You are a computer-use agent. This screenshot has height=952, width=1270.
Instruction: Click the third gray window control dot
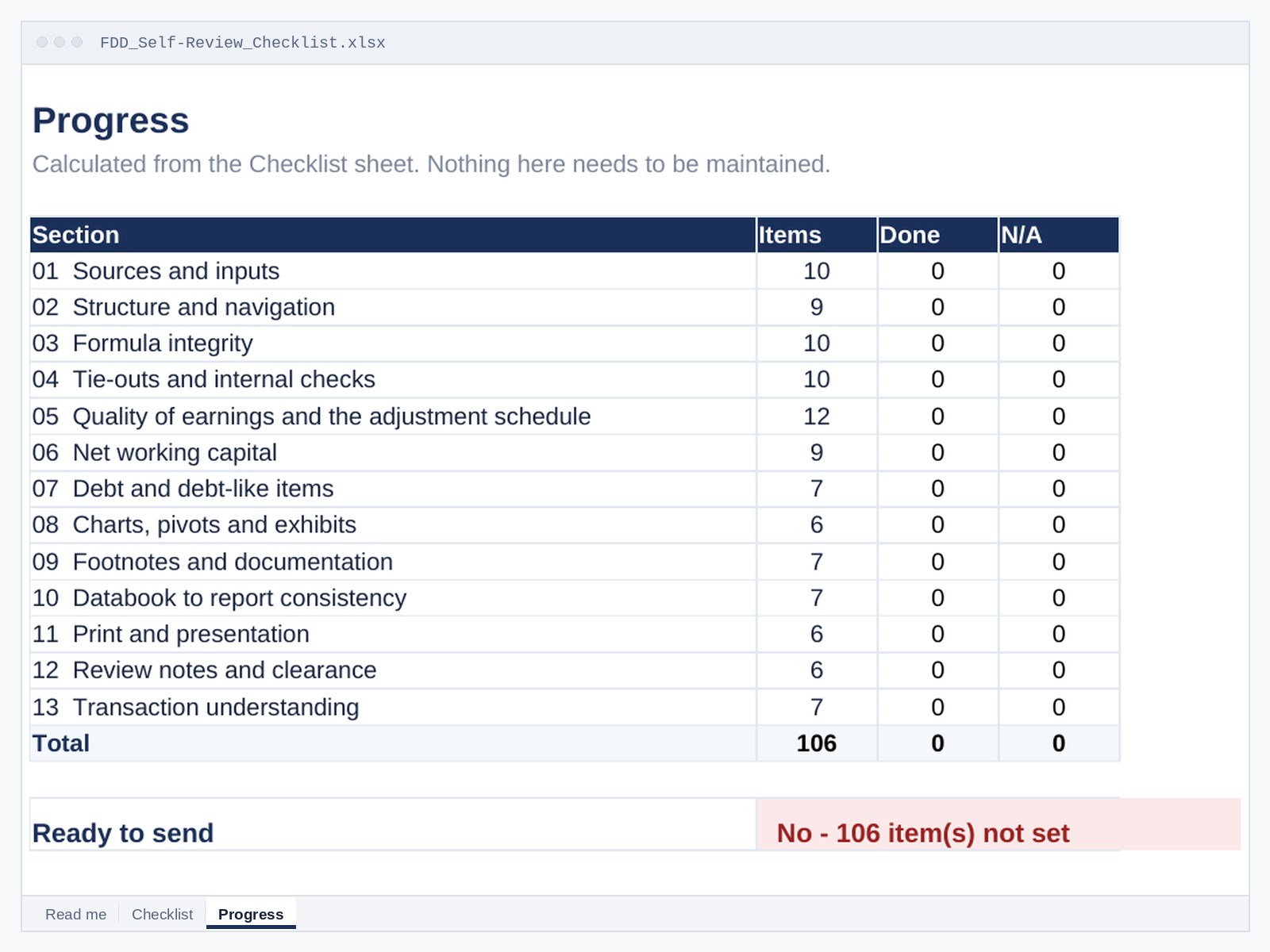click(77, 42)
